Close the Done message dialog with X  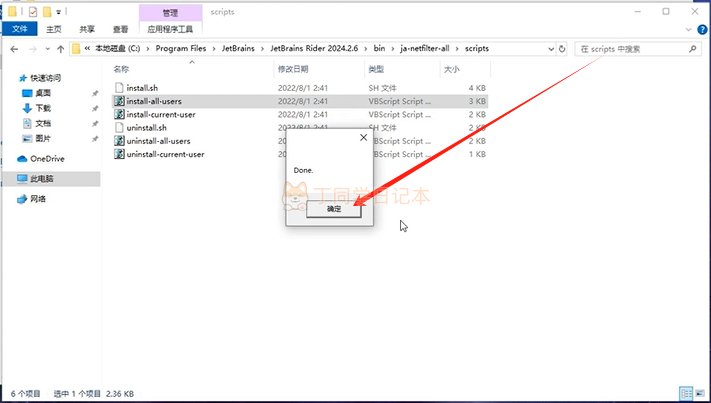pyautogui.click(x=360, y=139)
